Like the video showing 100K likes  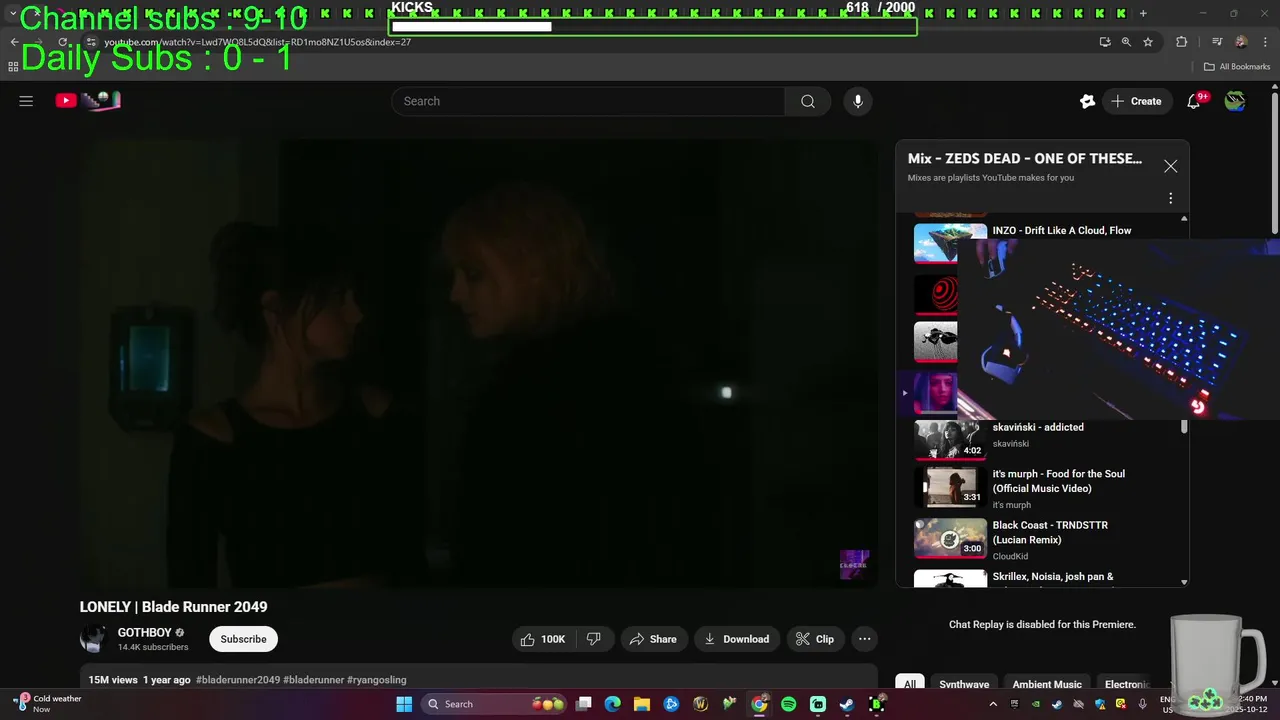click(x=543, y=639)
